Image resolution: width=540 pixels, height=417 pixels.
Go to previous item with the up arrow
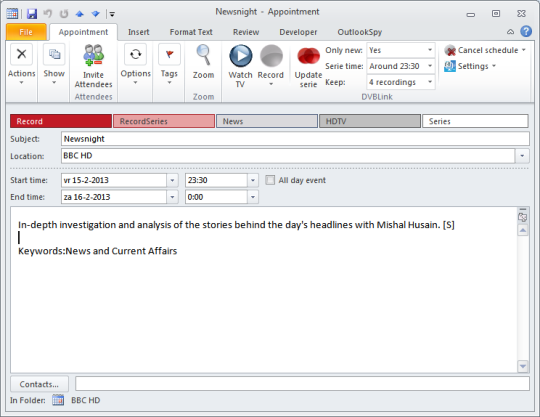click(80, 14)
